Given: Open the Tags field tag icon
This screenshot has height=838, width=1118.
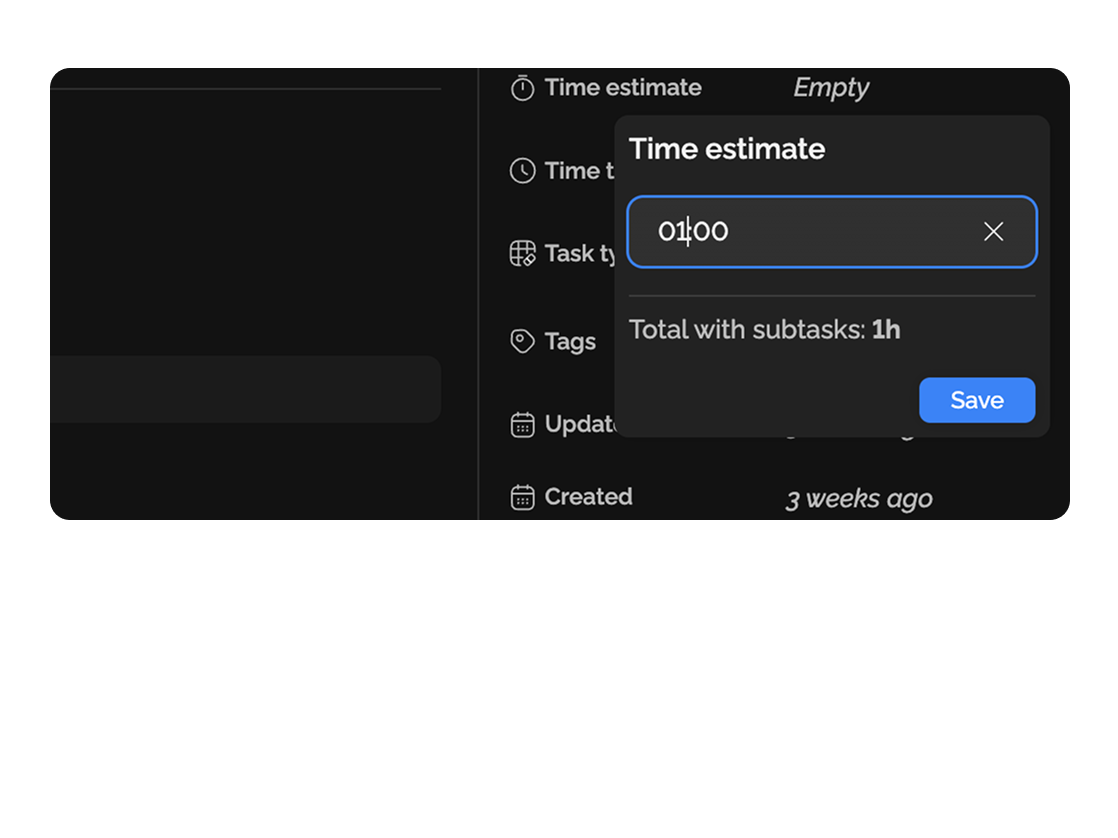Looking at the screenshot, I should (x=521, y=341).
